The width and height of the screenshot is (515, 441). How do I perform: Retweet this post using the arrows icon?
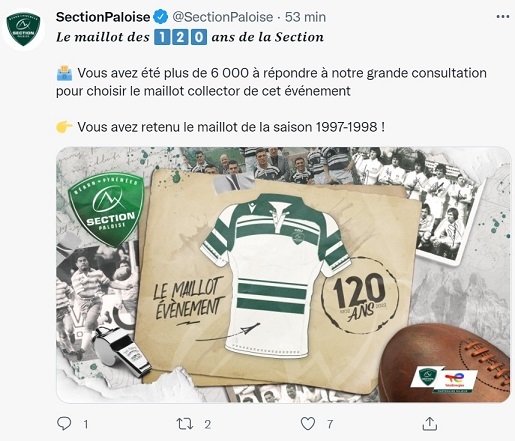tap(184, 424)
